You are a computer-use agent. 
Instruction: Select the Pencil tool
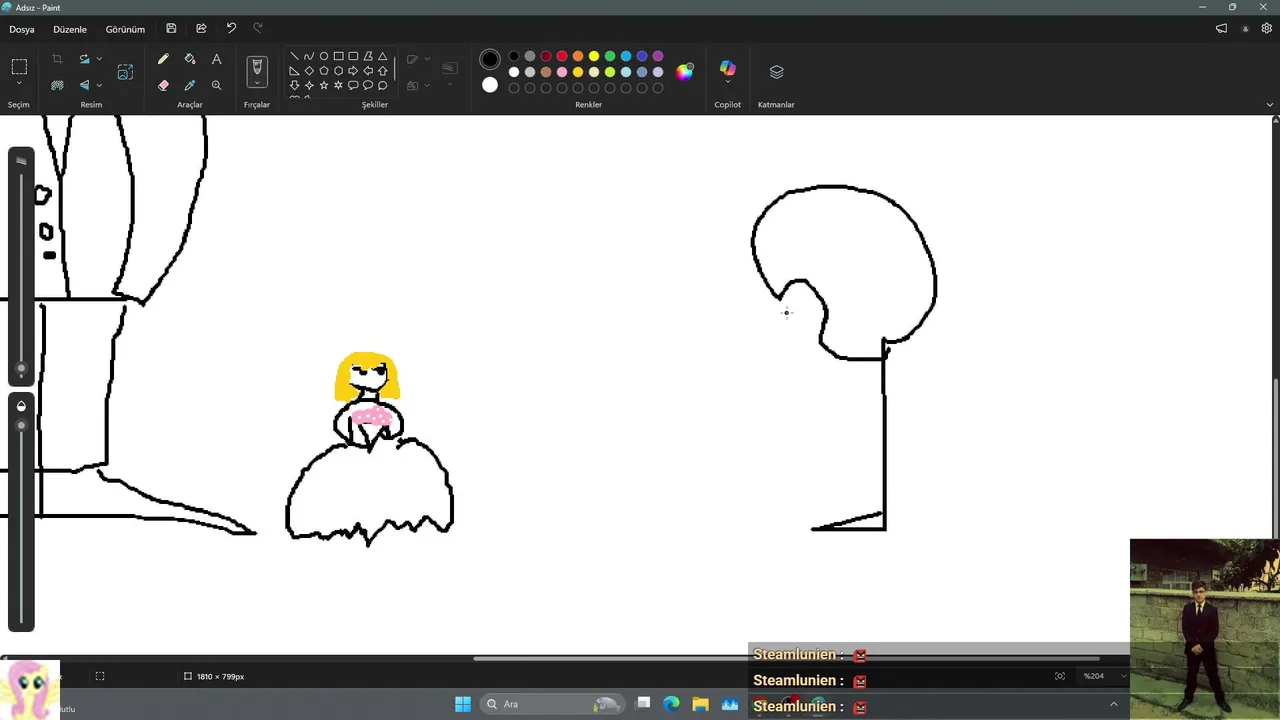tap(163, 59)
